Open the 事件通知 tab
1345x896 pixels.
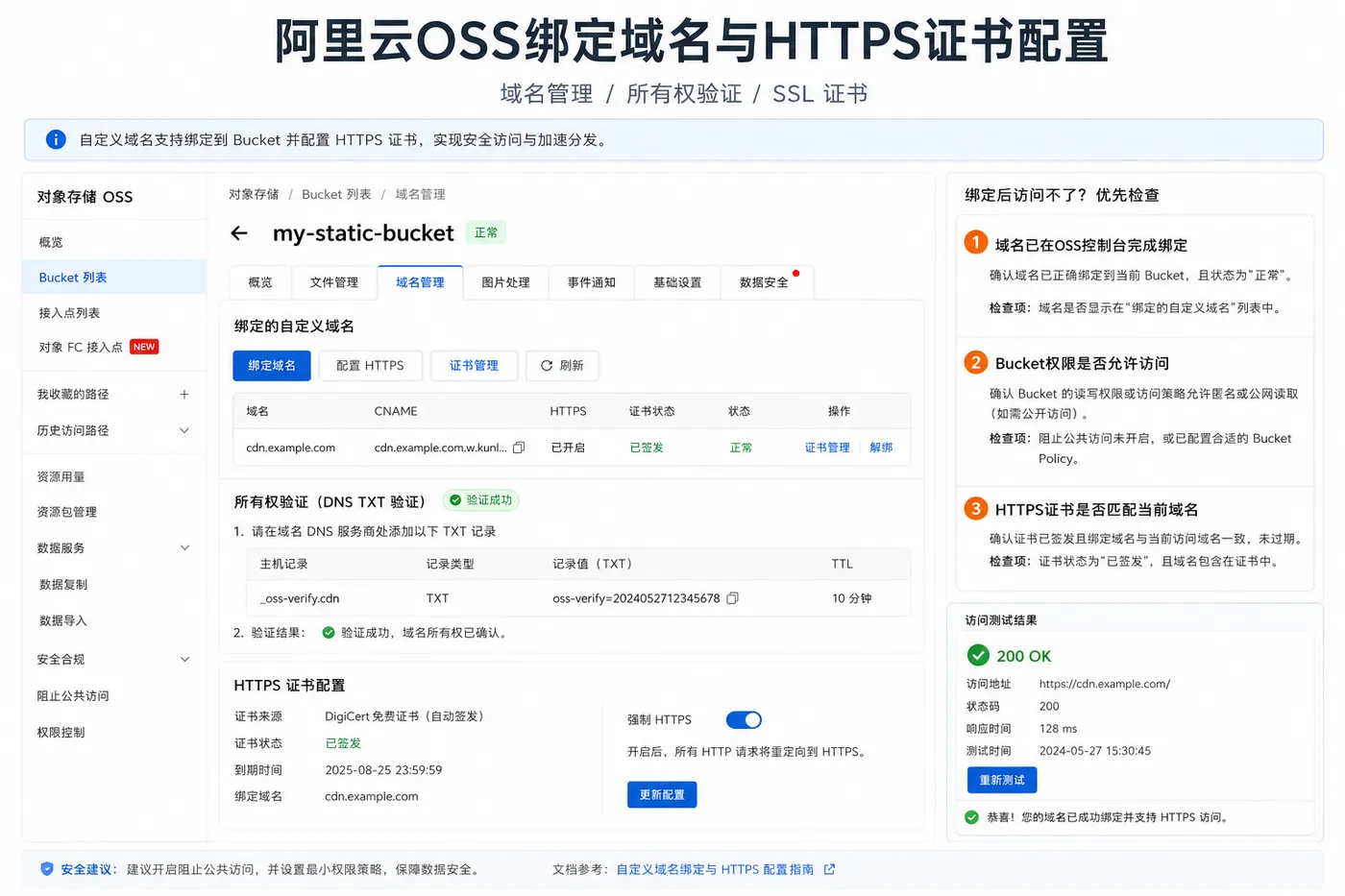click(x=591, y=282)
